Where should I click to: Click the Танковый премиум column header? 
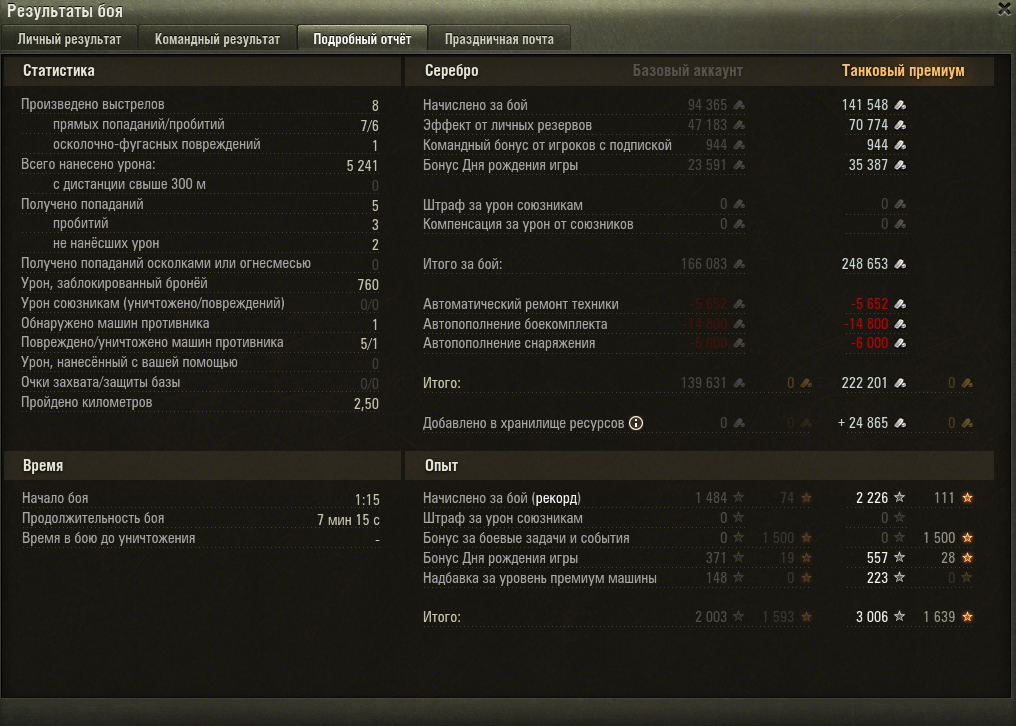pyautogui.click(x=903, y=71)
